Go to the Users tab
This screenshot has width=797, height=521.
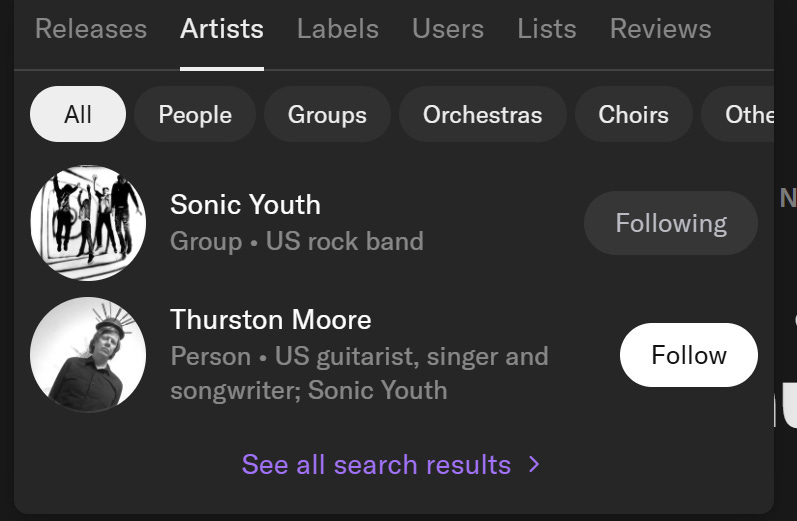pos(448,29)
